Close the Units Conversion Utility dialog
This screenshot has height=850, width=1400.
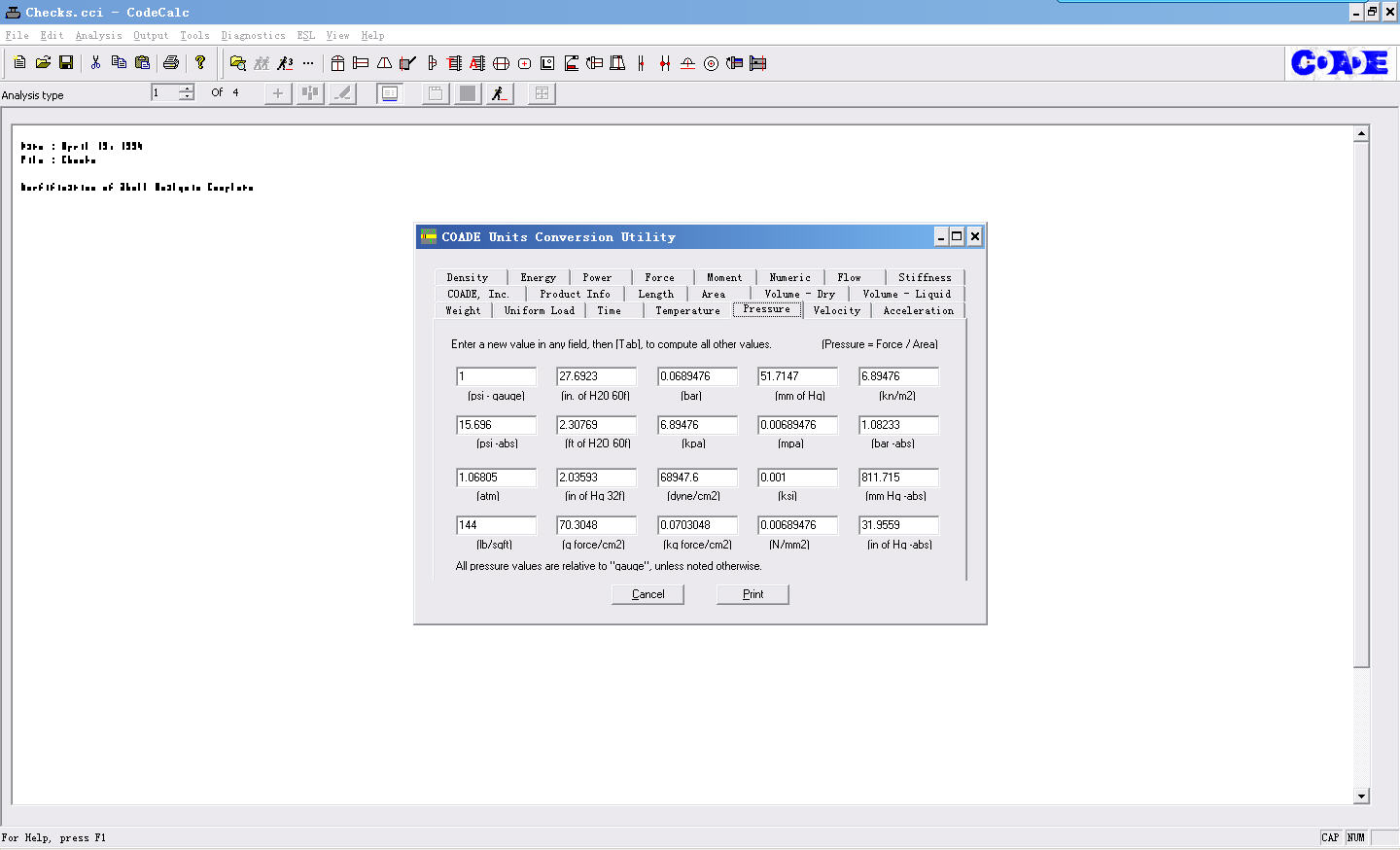(974, 236)
